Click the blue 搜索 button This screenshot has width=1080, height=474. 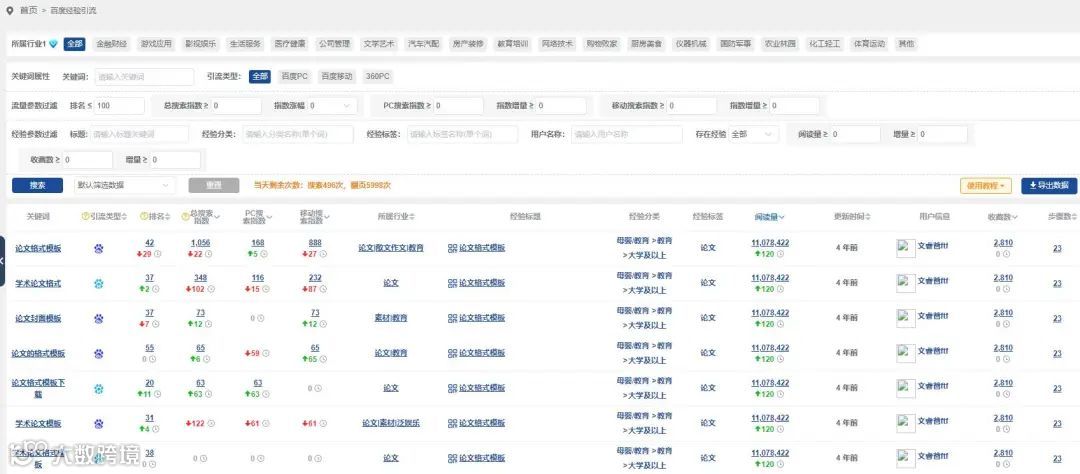[x=37, y=185]
